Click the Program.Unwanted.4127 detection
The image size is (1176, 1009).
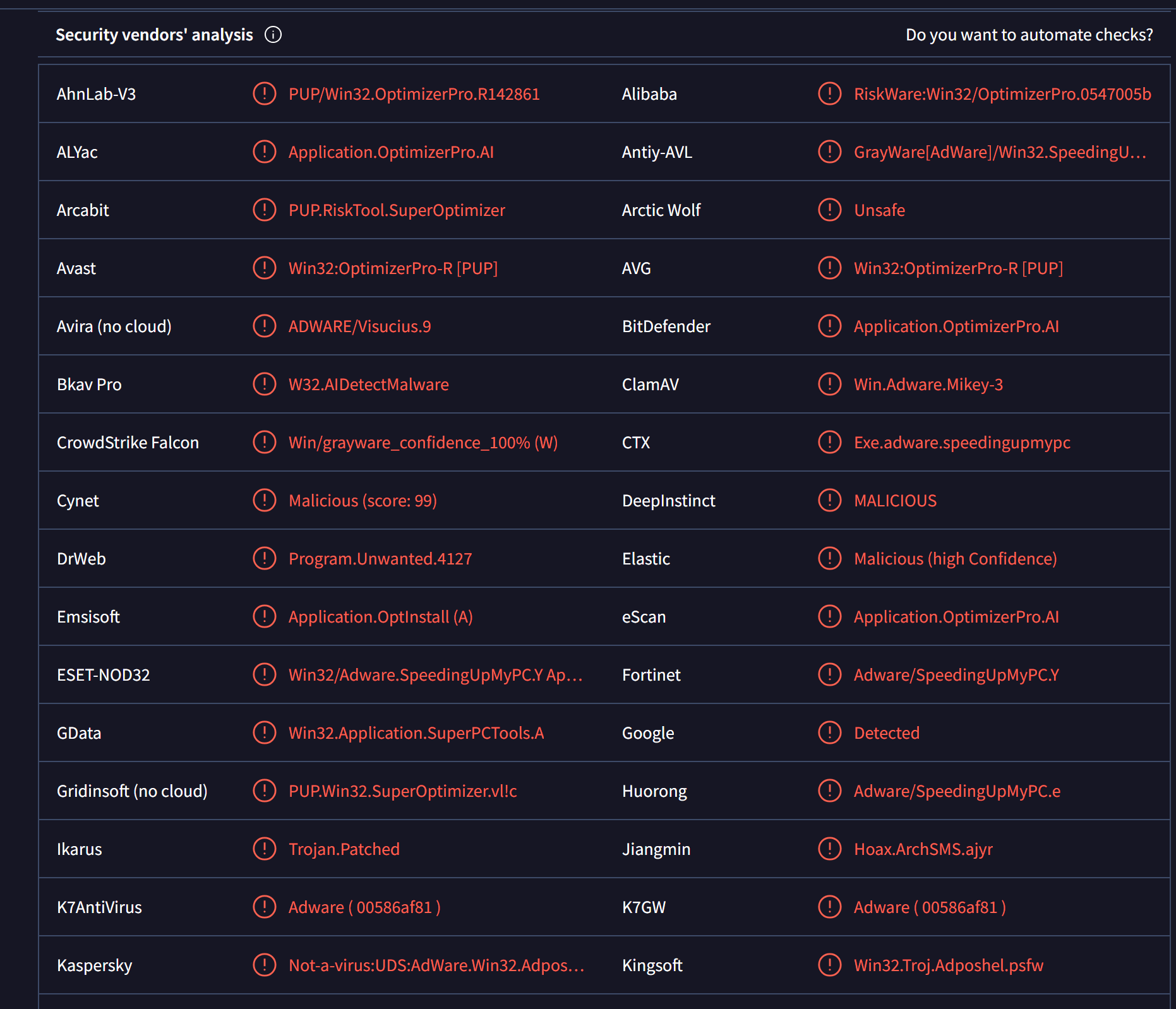(380, 559)
